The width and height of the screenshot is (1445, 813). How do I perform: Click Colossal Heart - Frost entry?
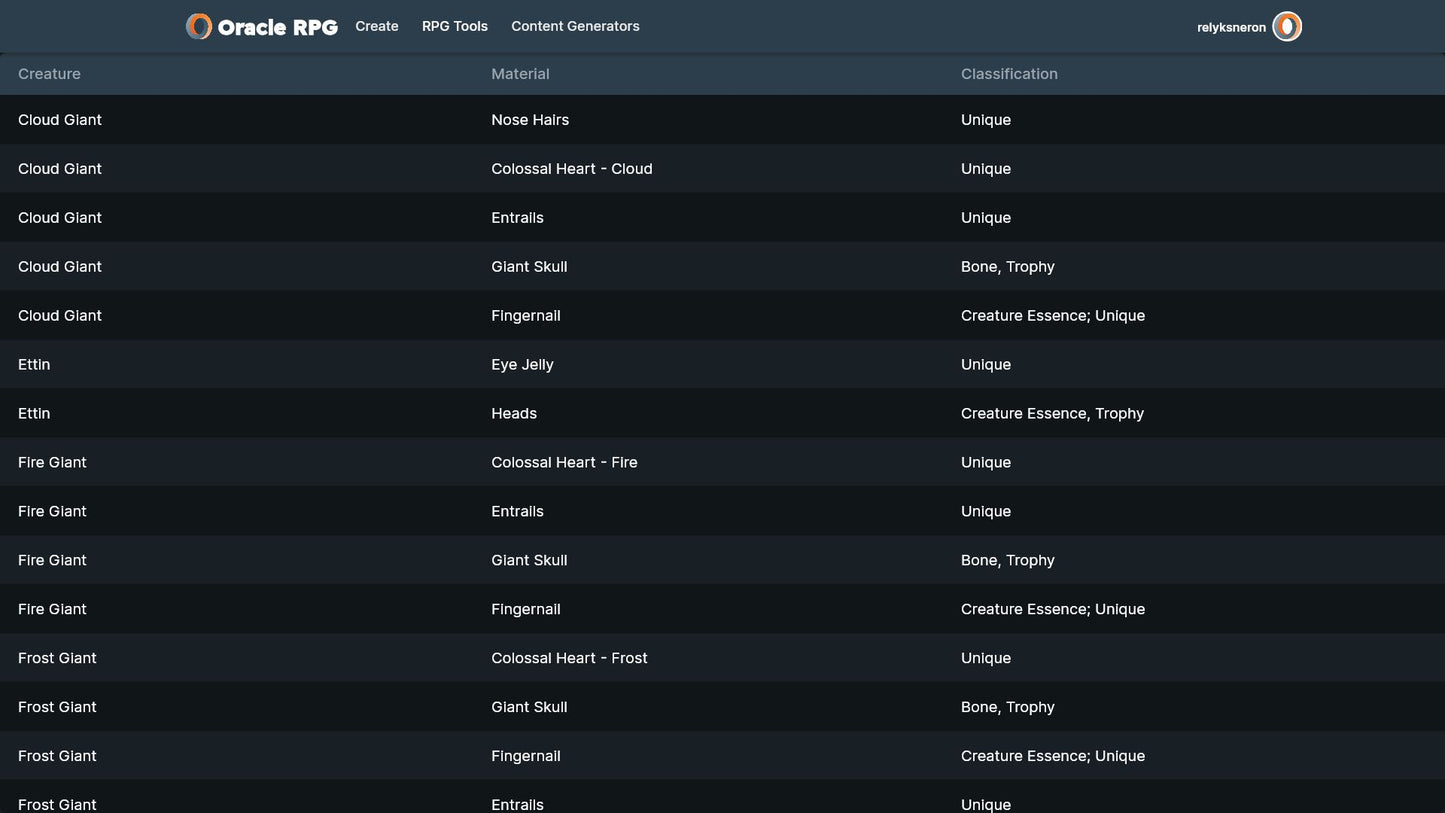(x=569, y=658)
